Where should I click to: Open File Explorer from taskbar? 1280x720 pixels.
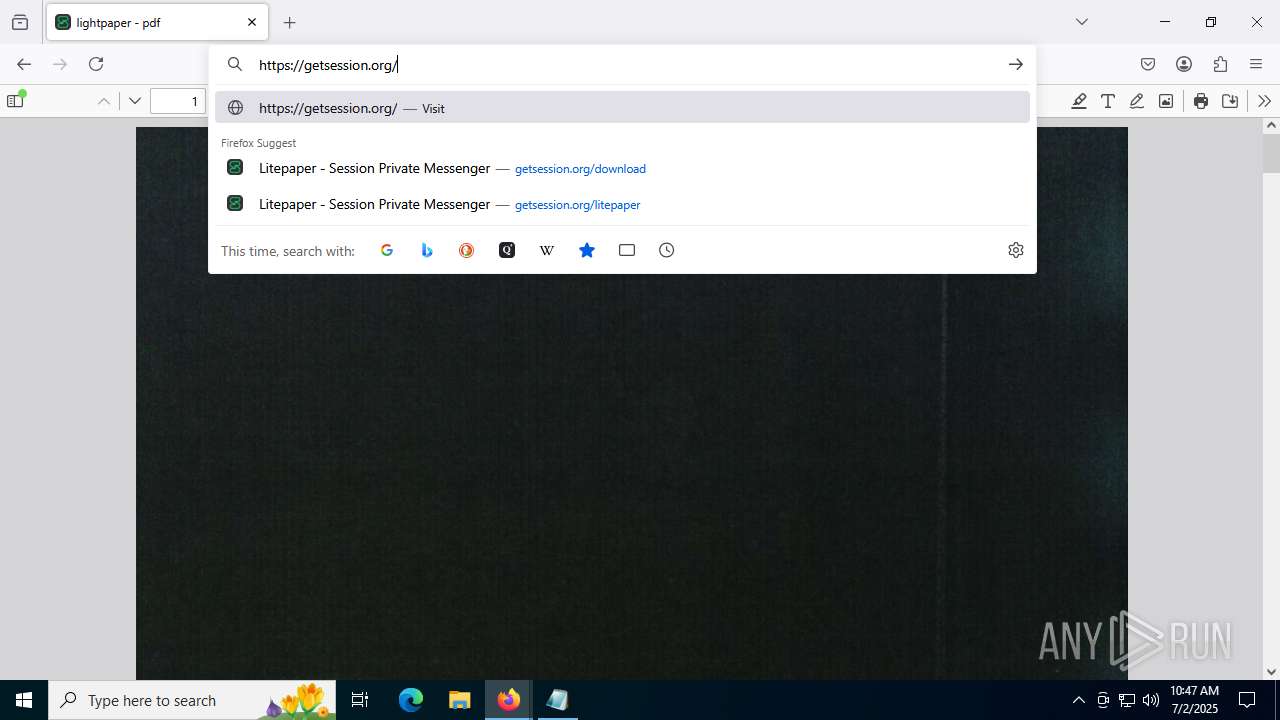[459, 700]
